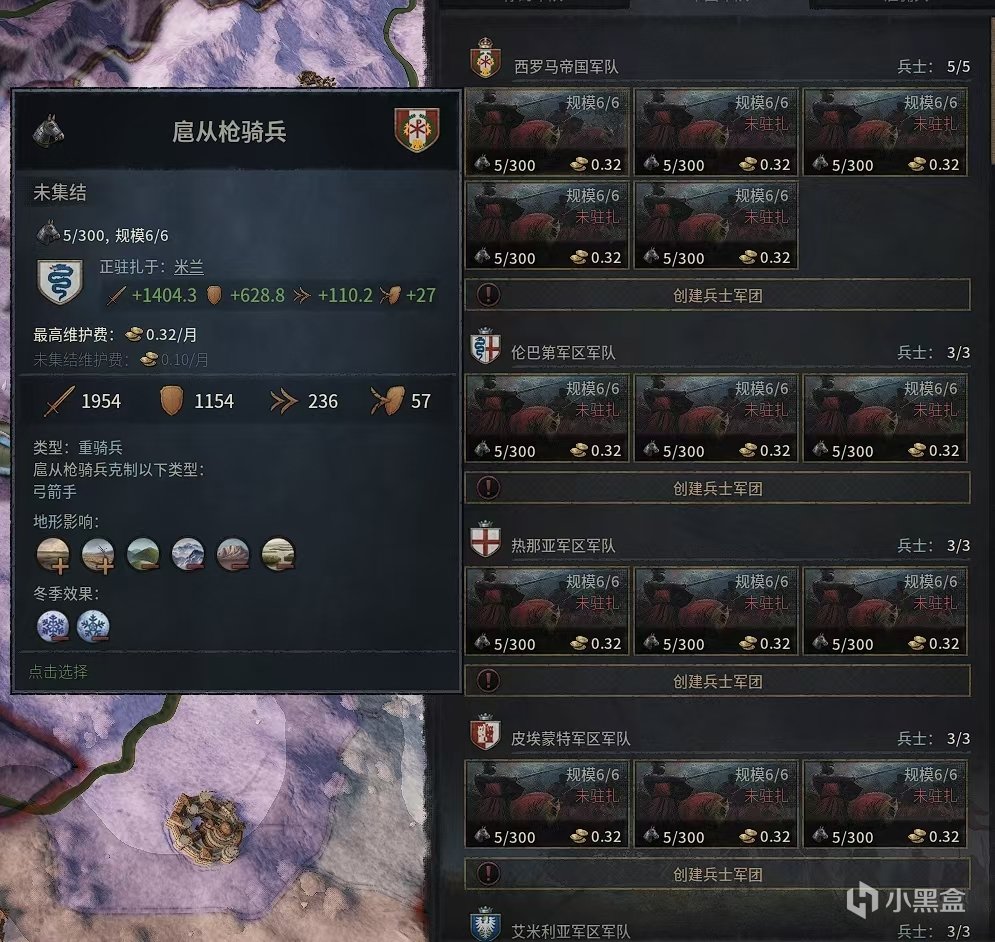
Task: Click the castle holding on the map
Action: (x=204, y=825)
